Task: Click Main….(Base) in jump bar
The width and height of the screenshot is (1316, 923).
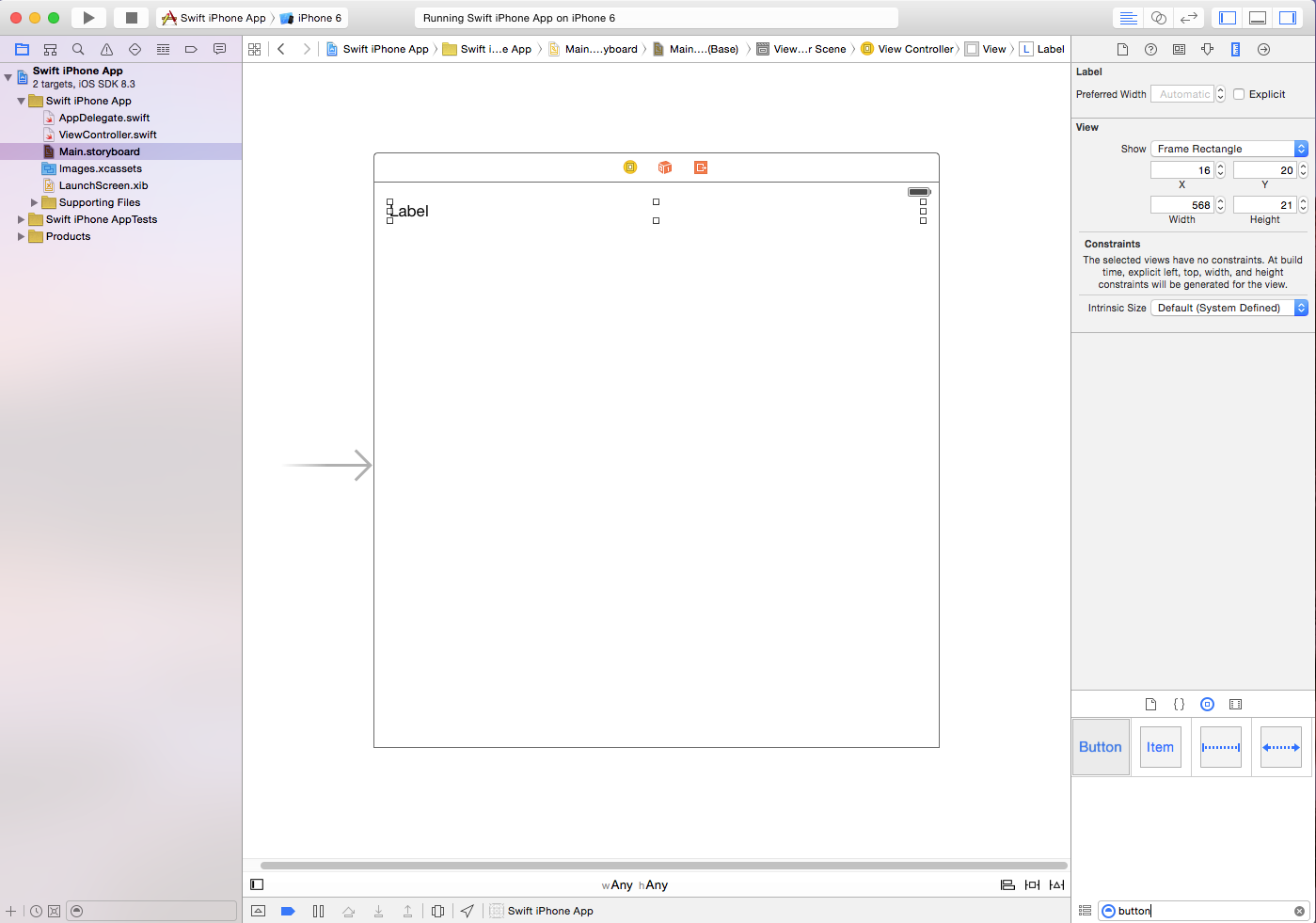Action: point(696,49)
